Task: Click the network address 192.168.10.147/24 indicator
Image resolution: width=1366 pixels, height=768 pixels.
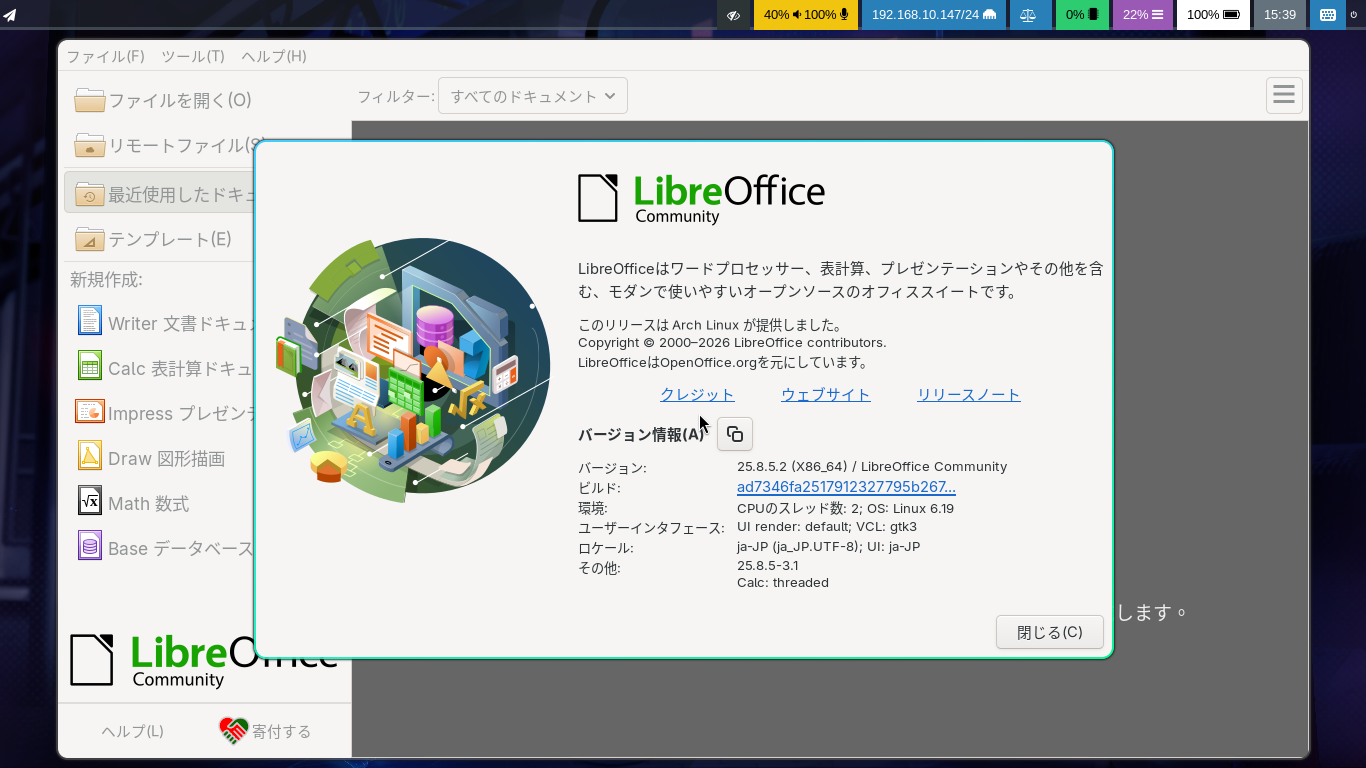Action: [x=934, y=15]
